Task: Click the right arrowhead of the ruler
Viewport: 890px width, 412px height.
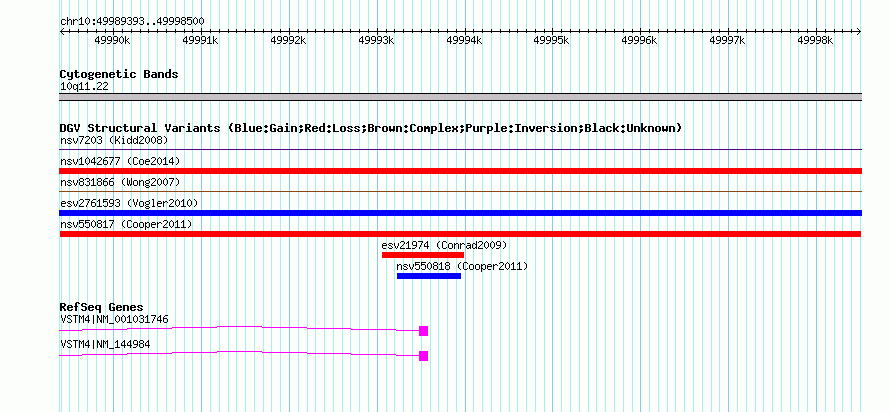Action: (x=859, y=31)
